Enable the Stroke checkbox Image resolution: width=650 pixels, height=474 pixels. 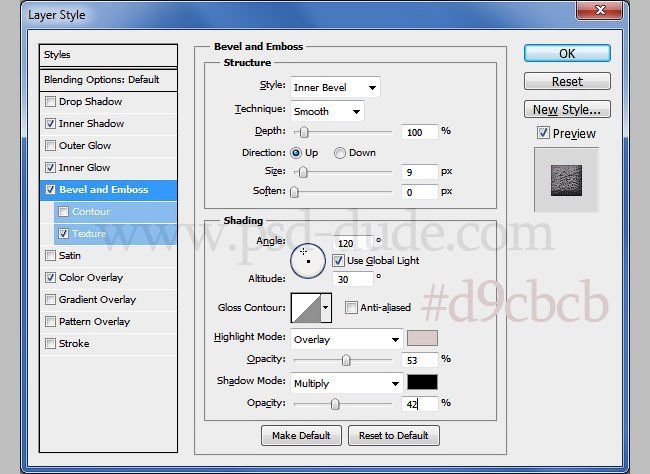tap(50, 343)
